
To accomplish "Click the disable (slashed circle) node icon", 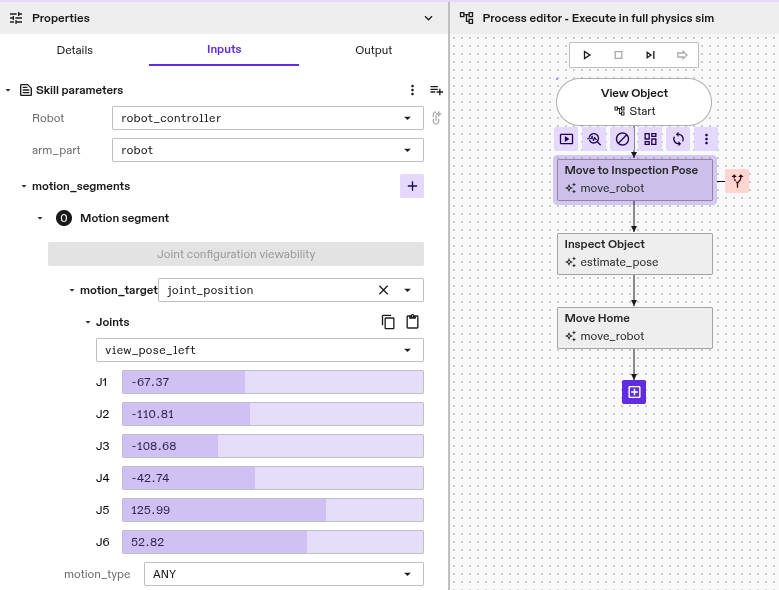I will [622, 139].
